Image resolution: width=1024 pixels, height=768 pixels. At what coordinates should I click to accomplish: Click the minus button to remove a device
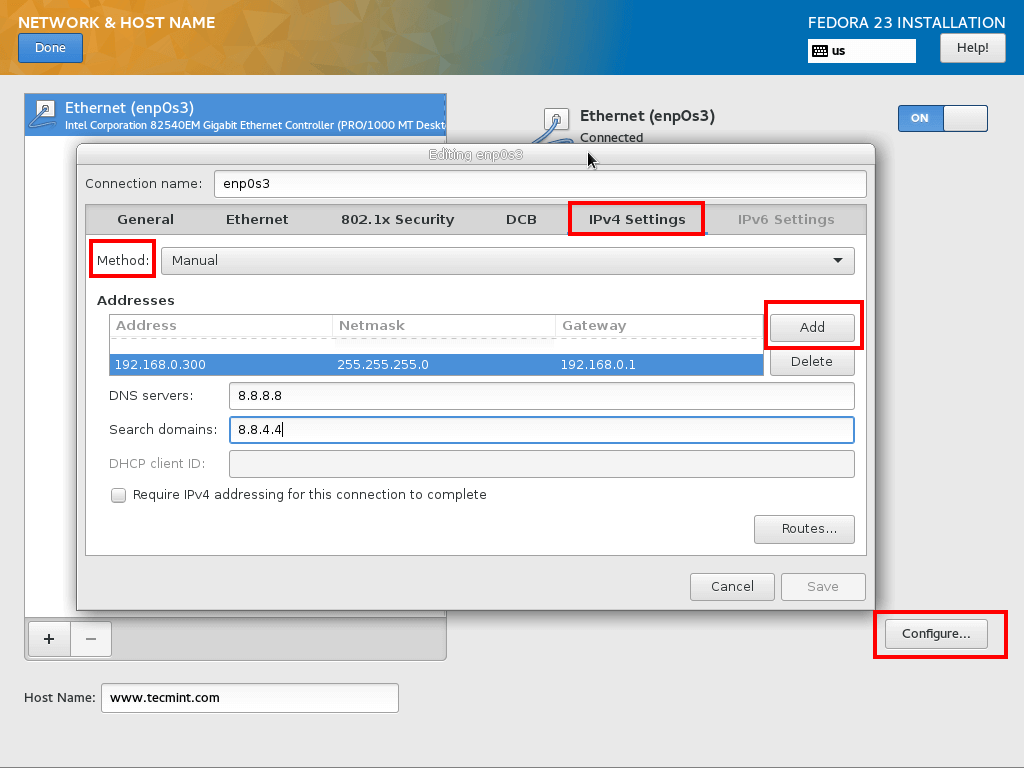(x=90, y=639)
